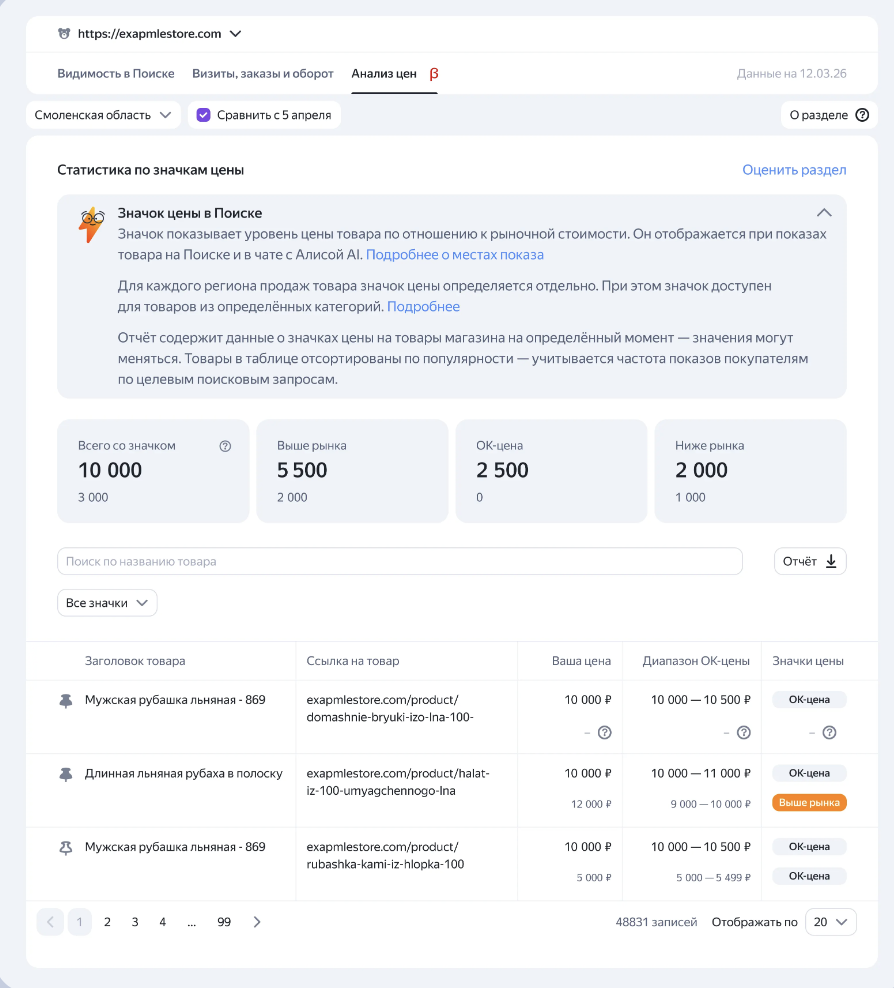Viewport: 894px width, 988px height.
Task: Pin the third row 'Мужская рубашка льняная' outline pin
Action: [x=67, y=847]
